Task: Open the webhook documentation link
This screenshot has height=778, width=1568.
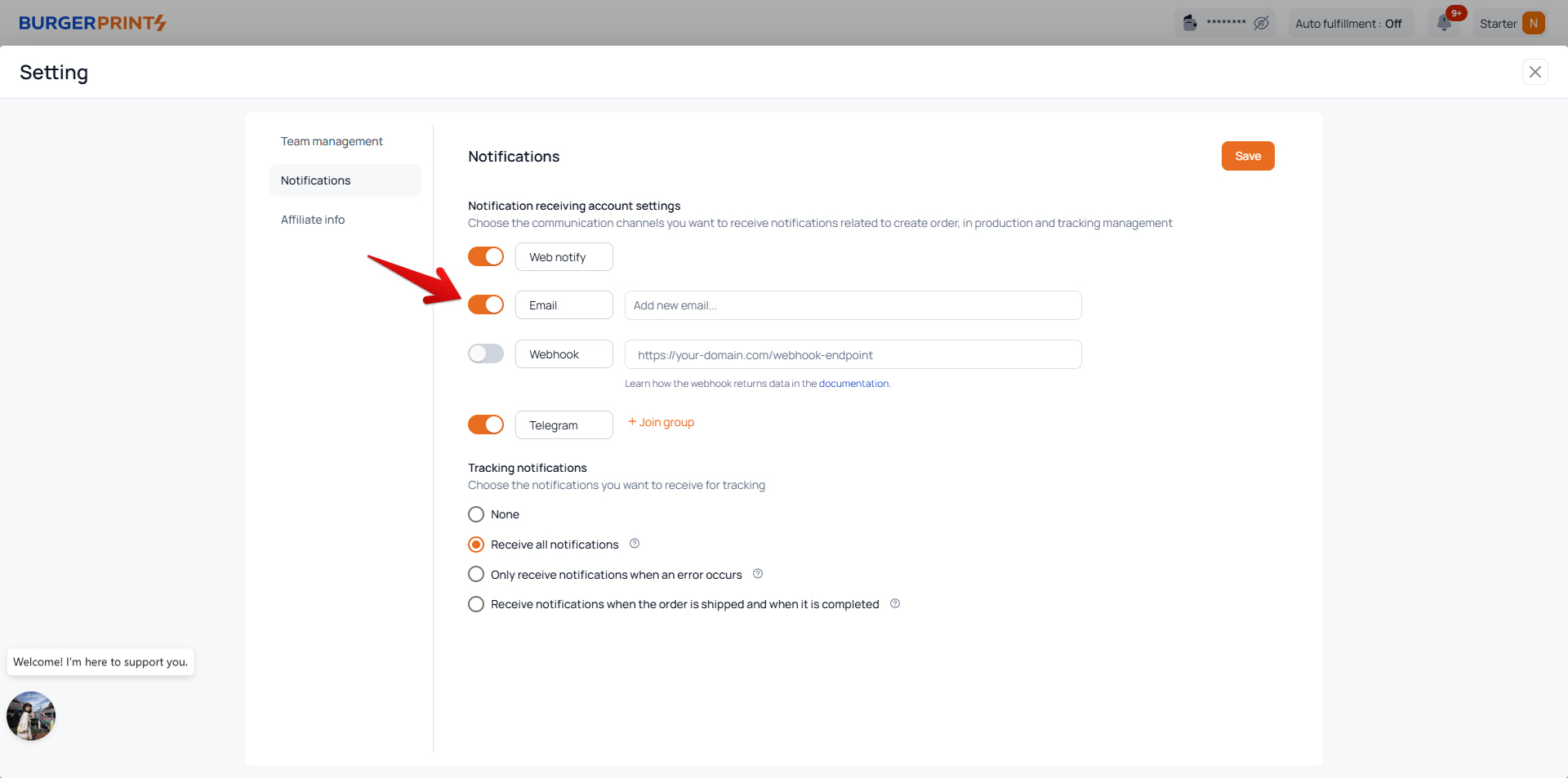Action: tap(853, 384)
